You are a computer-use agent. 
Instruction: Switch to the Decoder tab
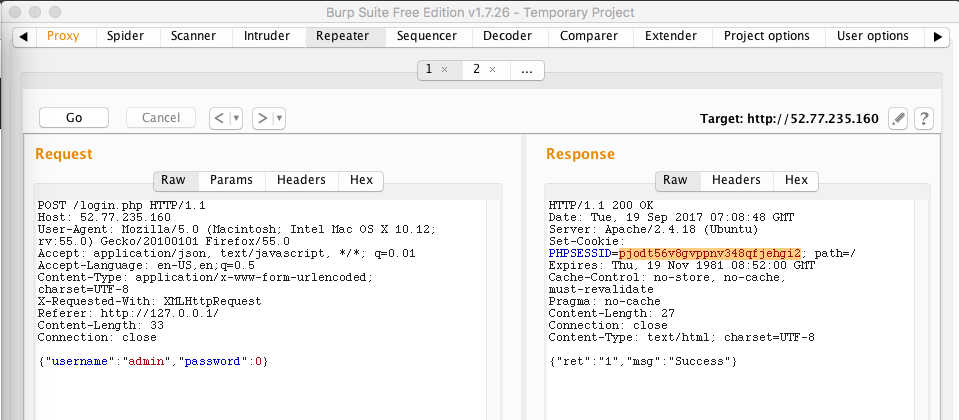click(508, 36)
